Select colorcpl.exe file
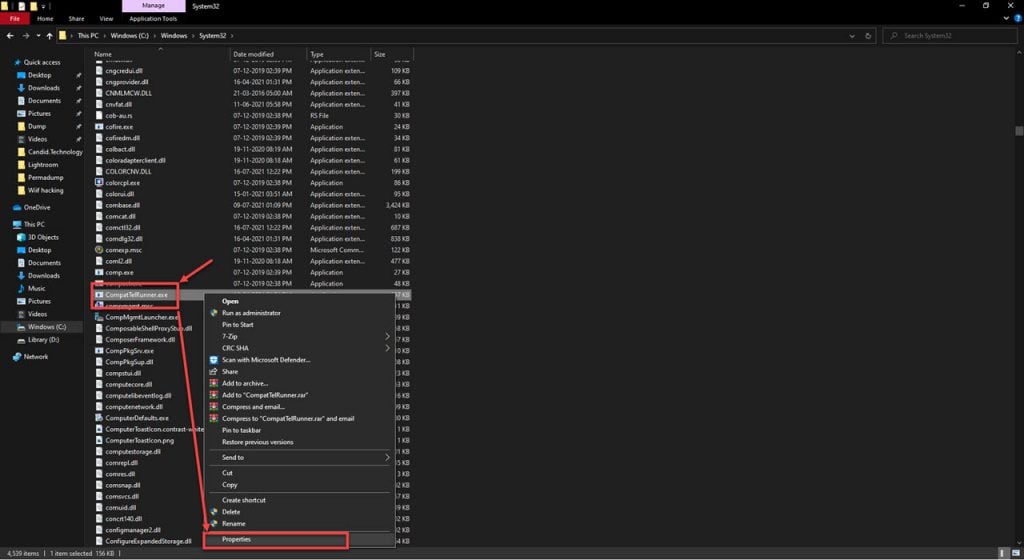The image size is (1024, 560). (x=122, y=183)
